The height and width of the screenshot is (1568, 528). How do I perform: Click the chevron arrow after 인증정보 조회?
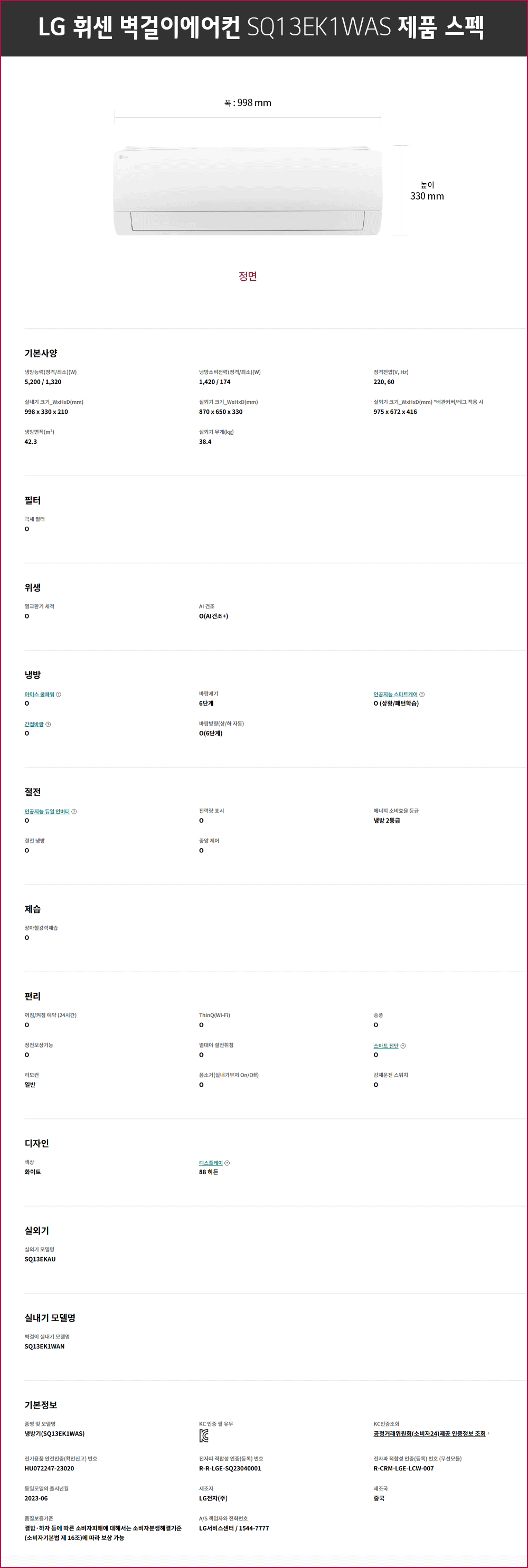click(x=488, y=1433)
